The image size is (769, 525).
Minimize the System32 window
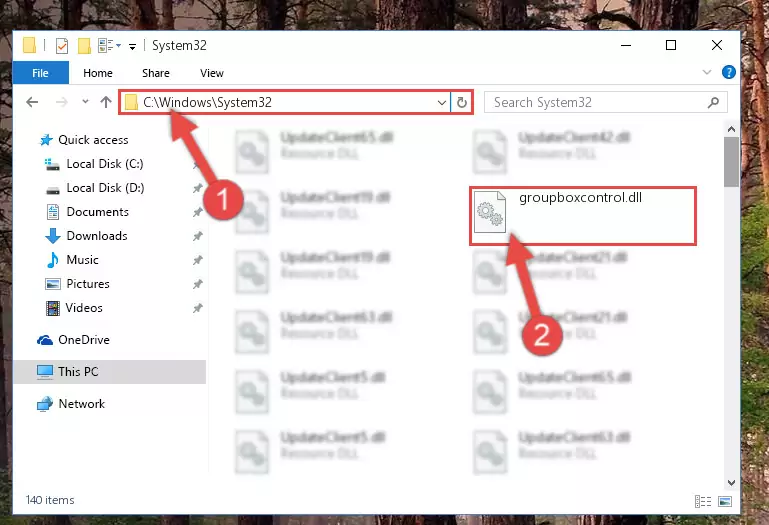point(626,45)
